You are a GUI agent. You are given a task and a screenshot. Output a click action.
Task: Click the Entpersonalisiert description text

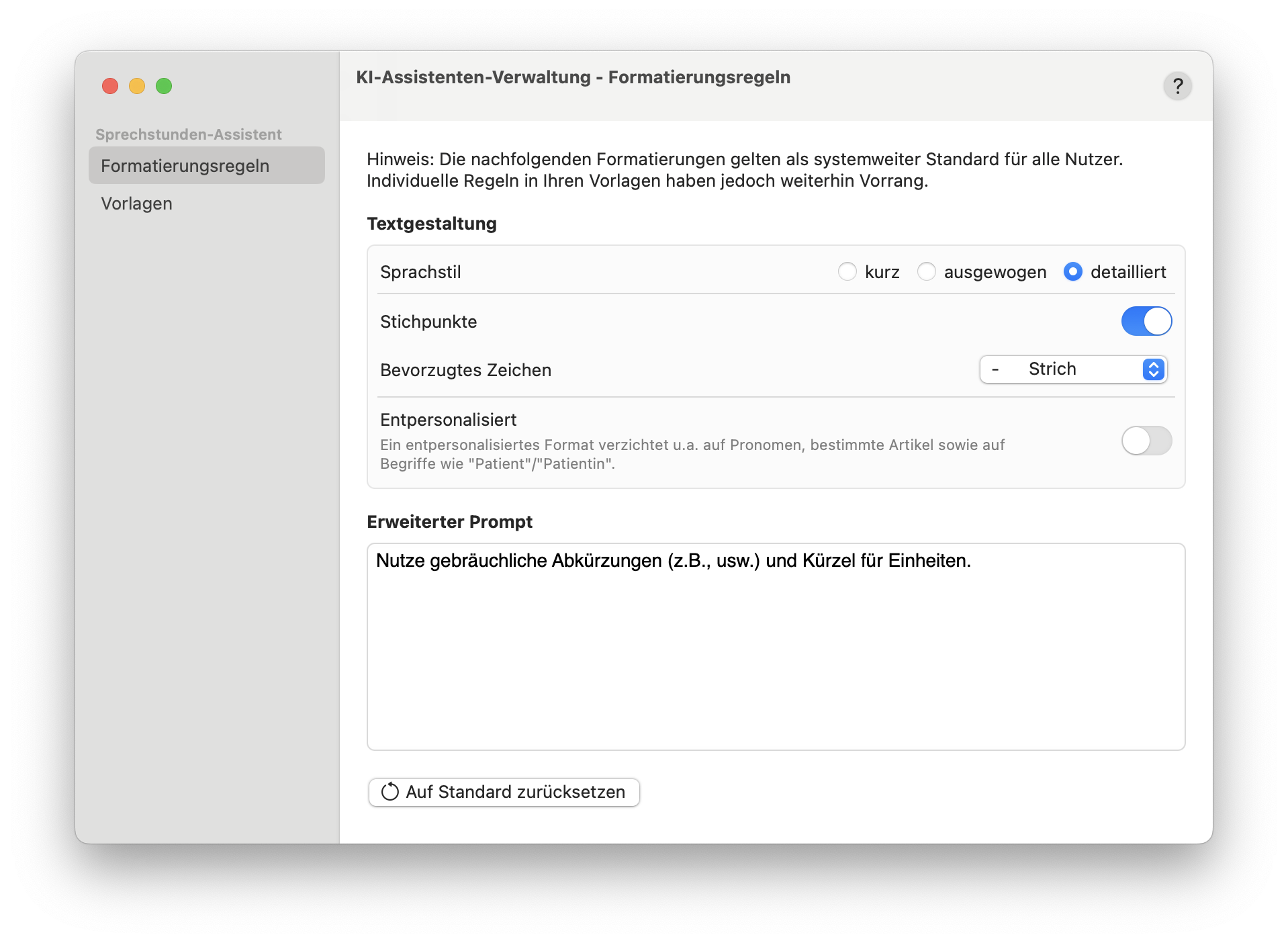692,454
